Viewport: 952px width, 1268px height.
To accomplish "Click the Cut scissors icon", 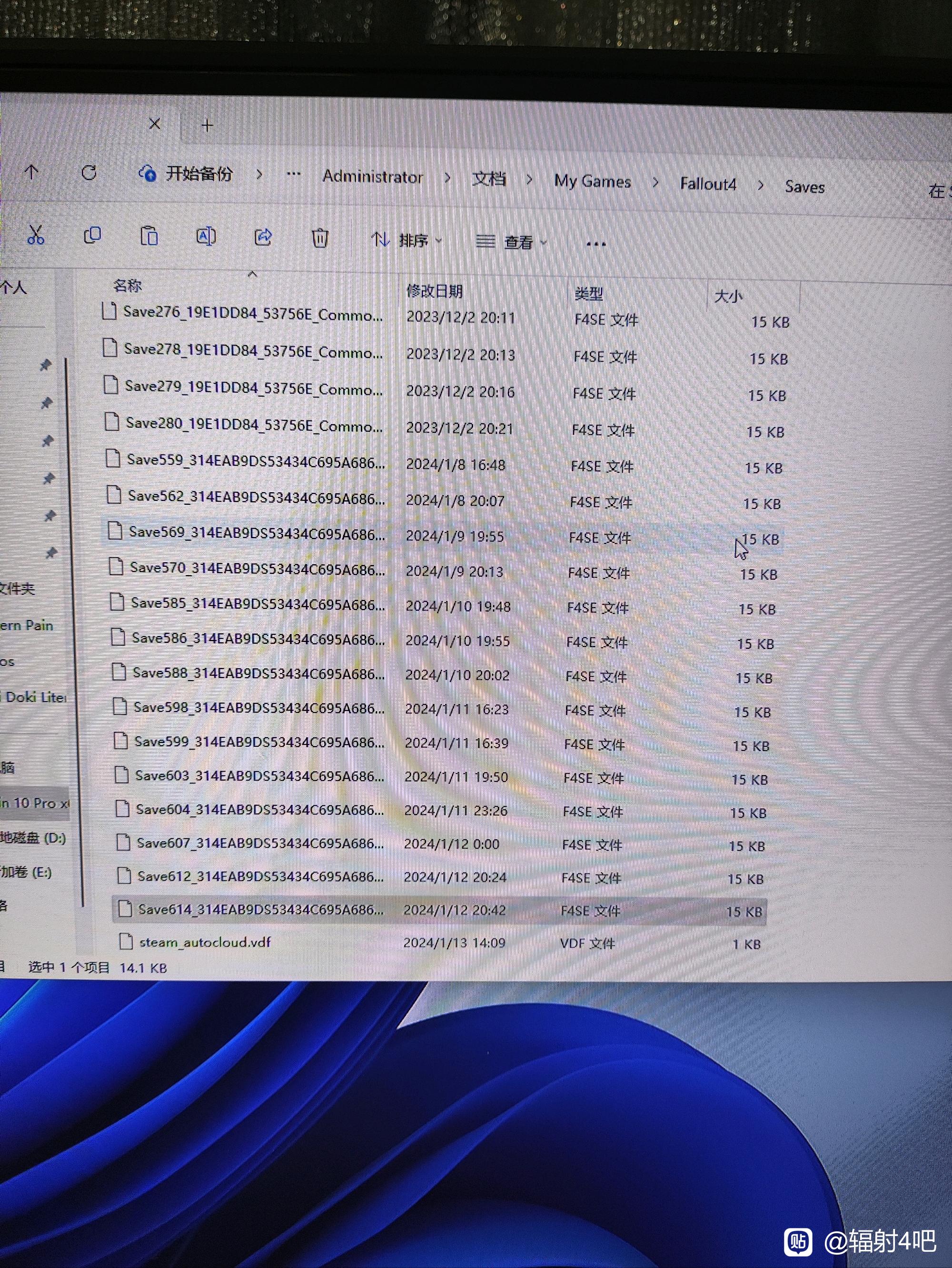I will (x=36, y=235).
